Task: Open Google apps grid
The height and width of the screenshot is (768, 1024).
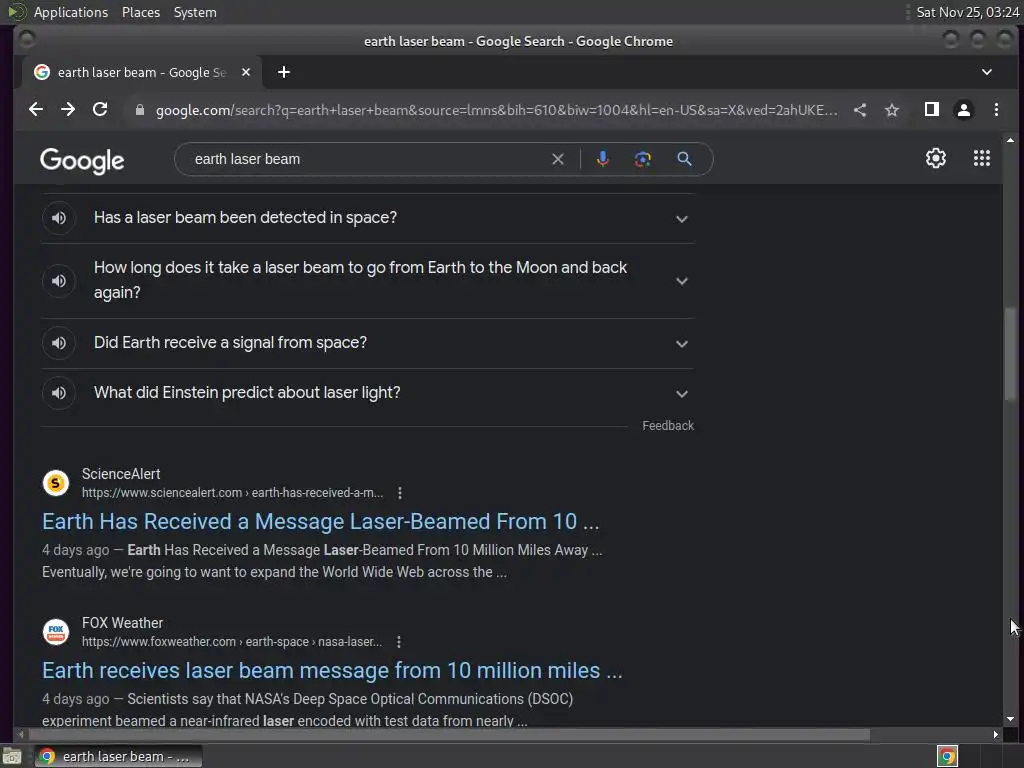Action: point(982,158)
